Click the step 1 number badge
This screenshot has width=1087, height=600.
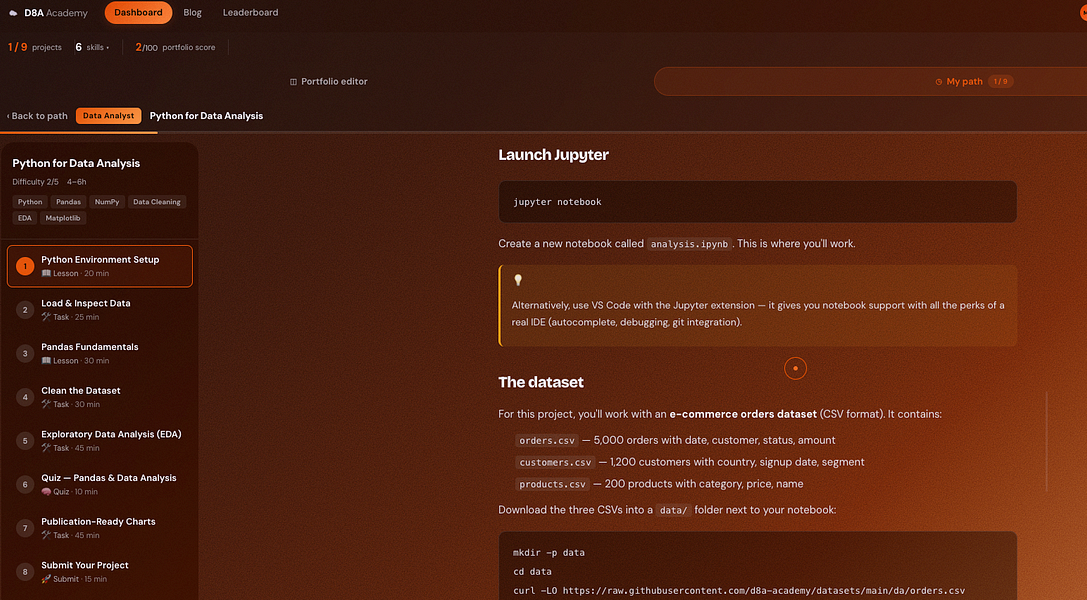pos(25,266)
